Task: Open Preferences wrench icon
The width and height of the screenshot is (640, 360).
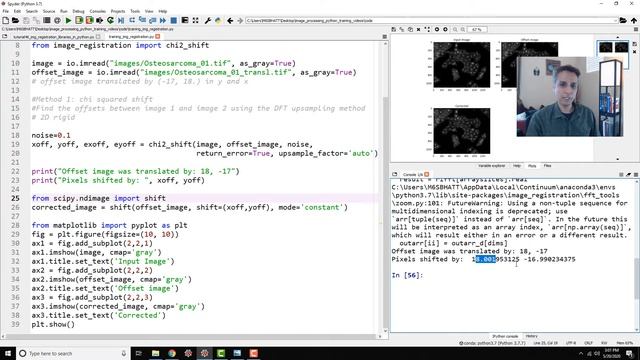Action: (x=208, y=20)
